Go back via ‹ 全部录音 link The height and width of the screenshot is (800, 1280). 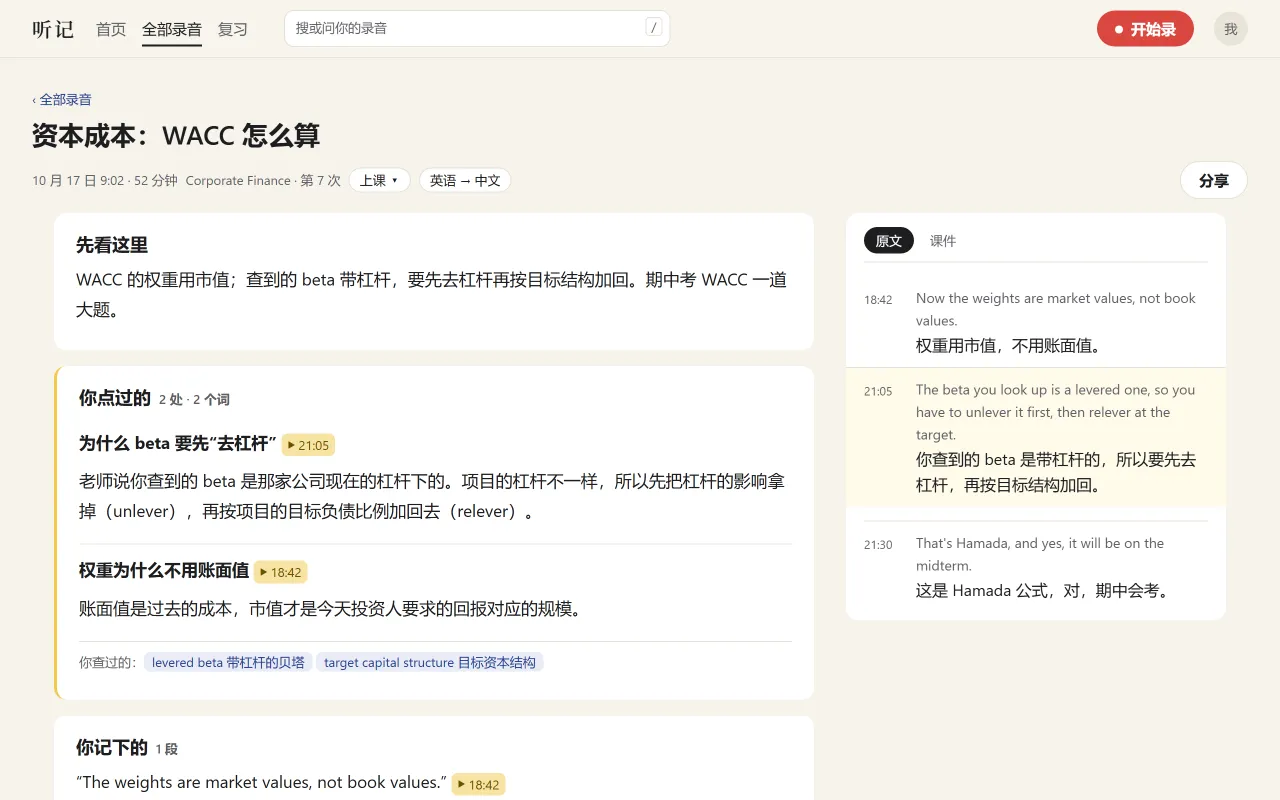62,99
